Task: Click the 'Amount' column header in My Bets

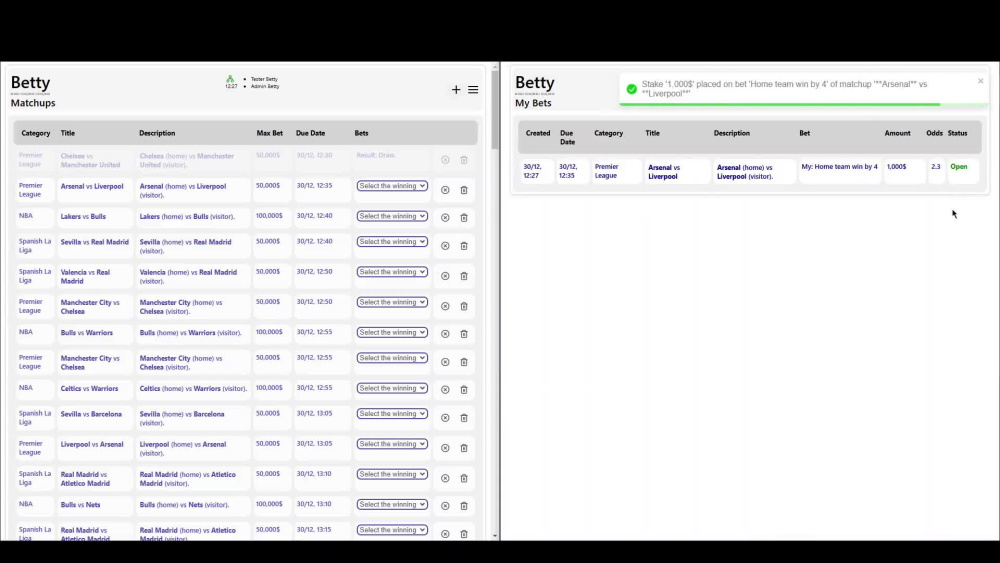Action: pyautogui.click(x=897, y=133)
